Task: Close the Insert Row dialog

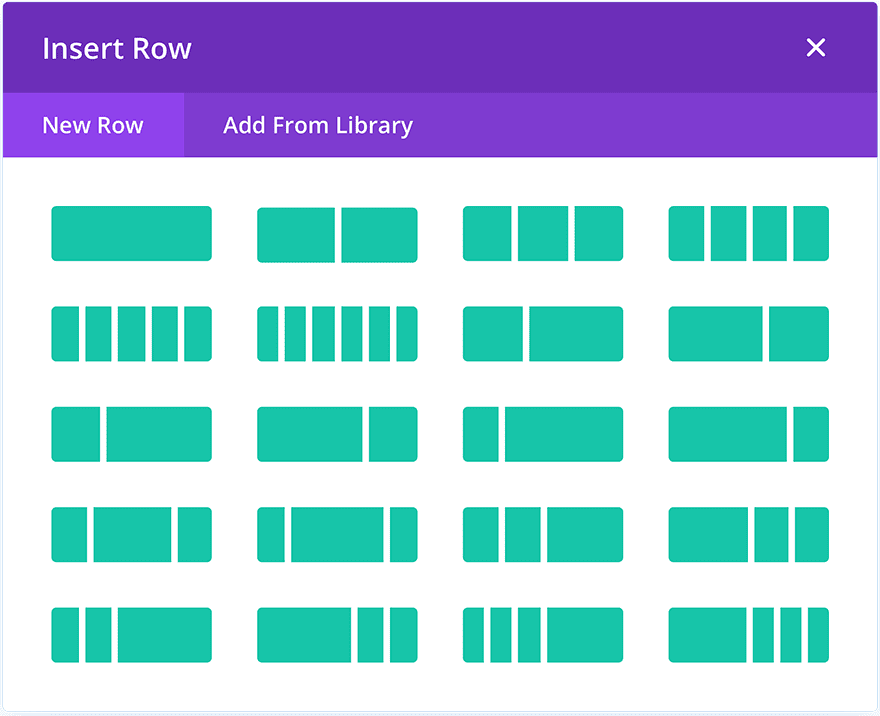Action: tap(816, 48)
